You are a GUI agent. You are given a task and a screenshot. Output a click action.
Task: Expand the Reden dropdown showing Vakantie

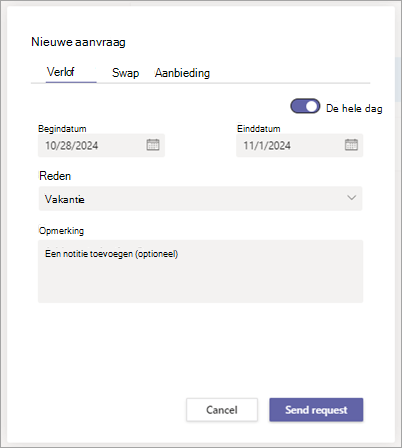pyautogui.click(x=200, y=199)
